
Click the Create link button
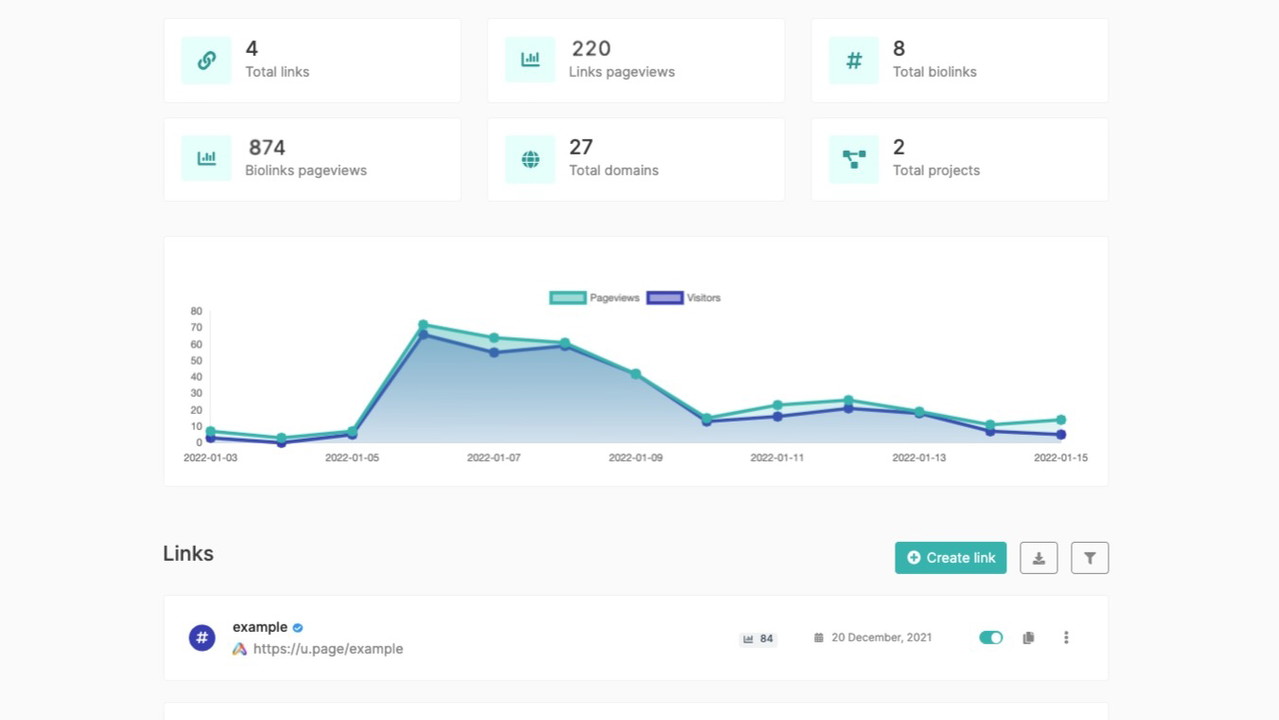point(950,558)
